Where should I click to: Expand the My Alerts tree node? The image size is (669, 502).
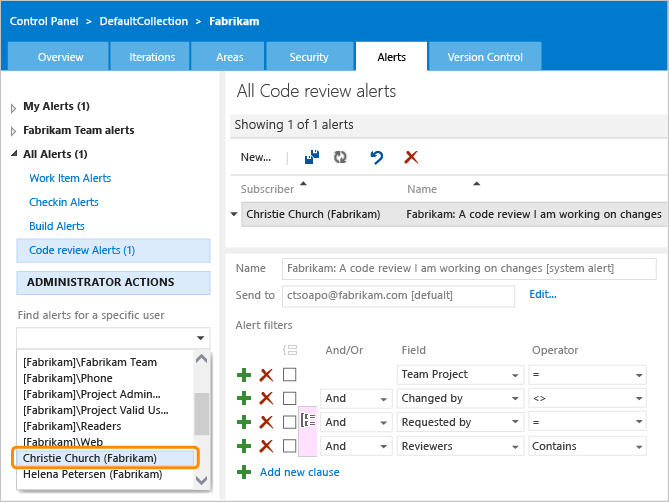[13, 107]
